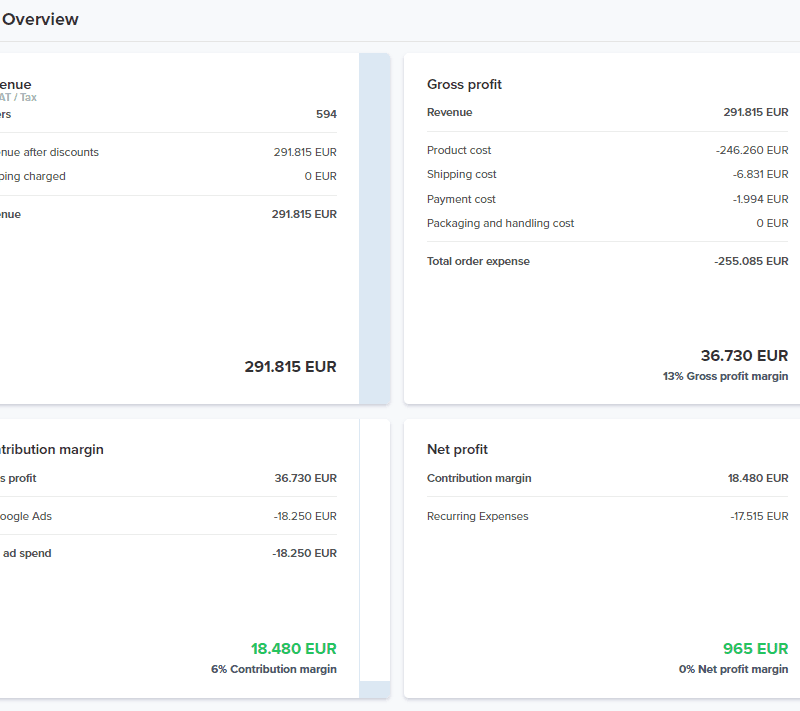Click the -17.515 EUR recurring expenses value
The width and height of the screenshot is (800, 711).
pos(759,517)
